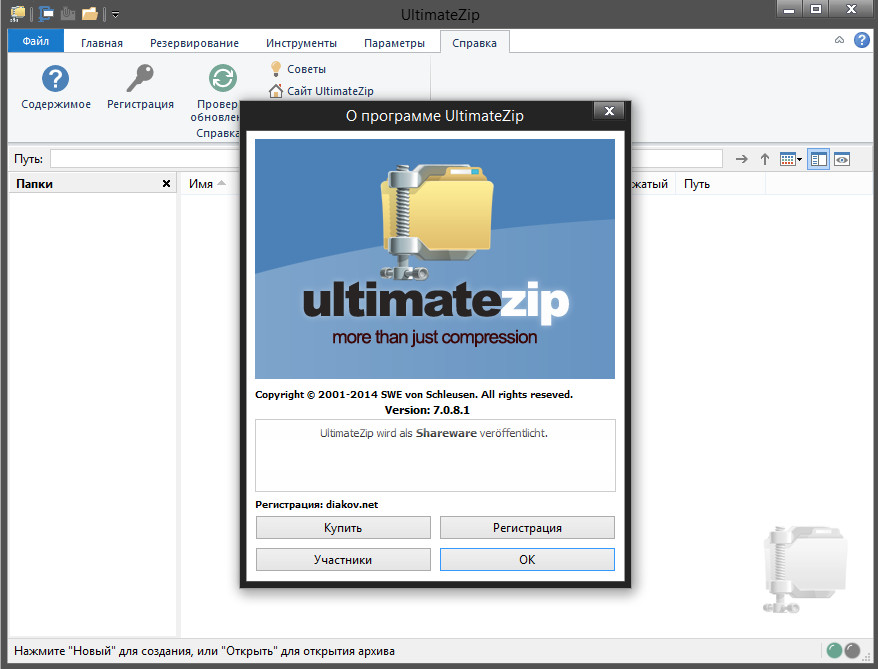This screenshot has width=878, height=669.
Task: Click the Участники button
Action: (x=343, y=559)
